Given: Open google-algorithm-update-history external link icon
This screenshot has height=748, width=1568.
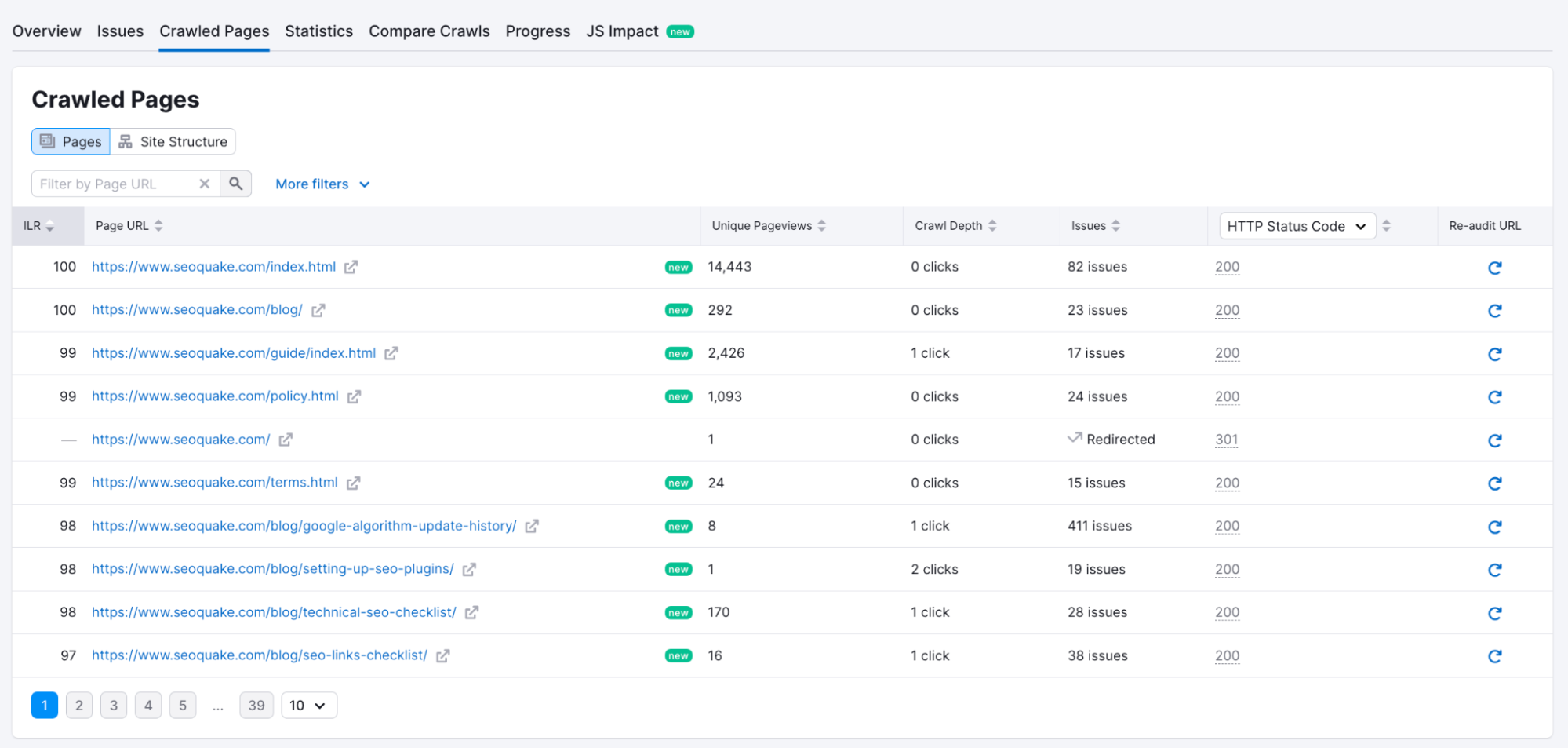Looking at the screenshot, I should point(531,526).
